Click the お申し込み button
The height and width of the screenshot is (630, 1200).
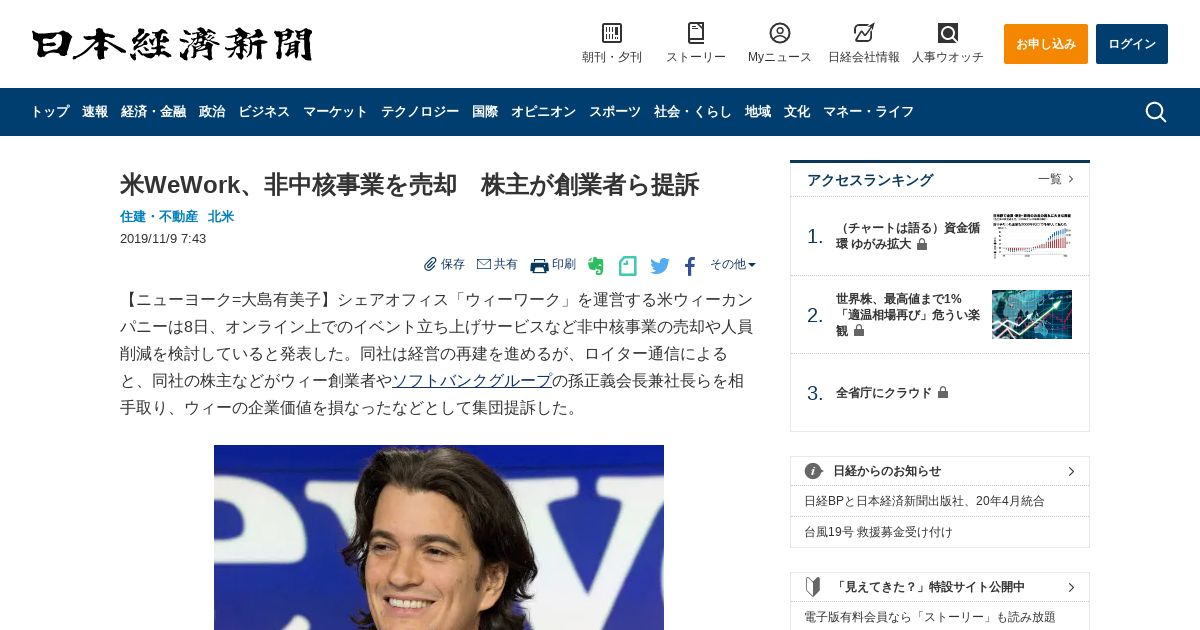(1046, 44)
